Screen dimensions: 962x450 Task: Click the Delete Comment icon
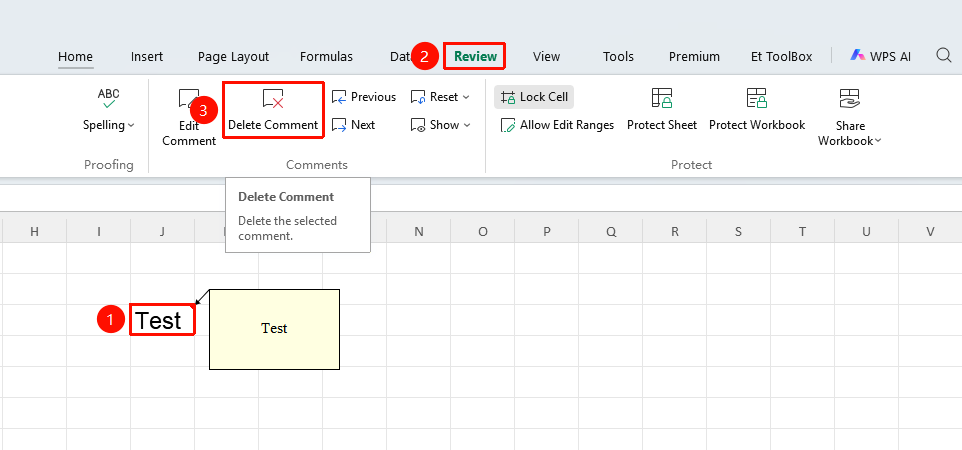[273, 99]
